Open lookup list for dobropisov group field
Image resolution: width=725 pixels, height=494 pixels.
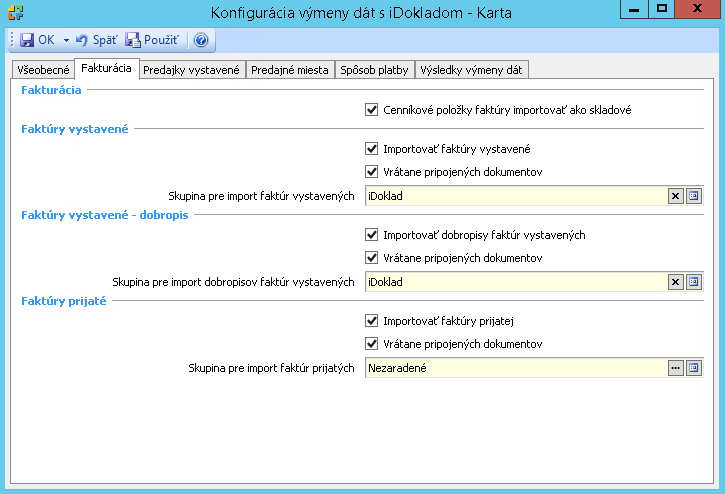pos(693,282)
